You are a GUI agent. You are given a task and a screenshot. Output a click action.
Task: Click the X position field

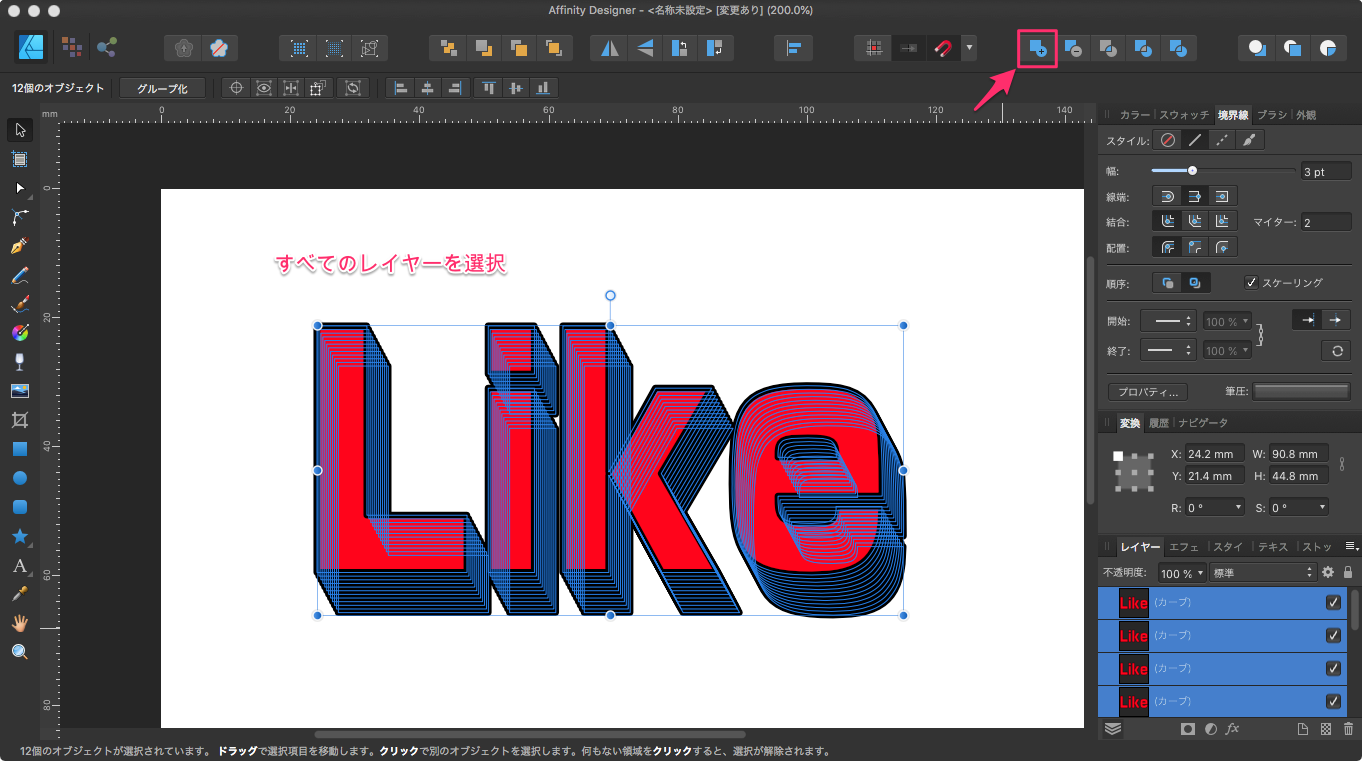point(1215,454)
